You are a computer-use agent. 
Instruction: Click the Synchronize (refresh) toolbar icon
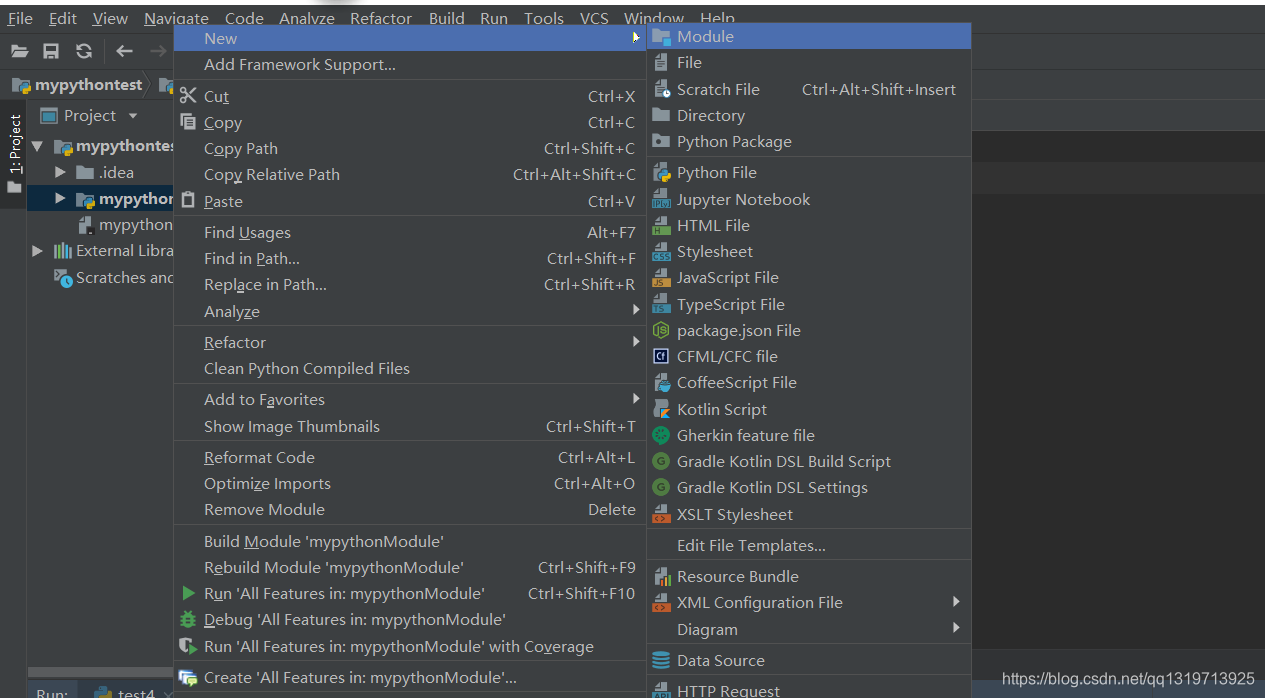click(x=83, y=51)
